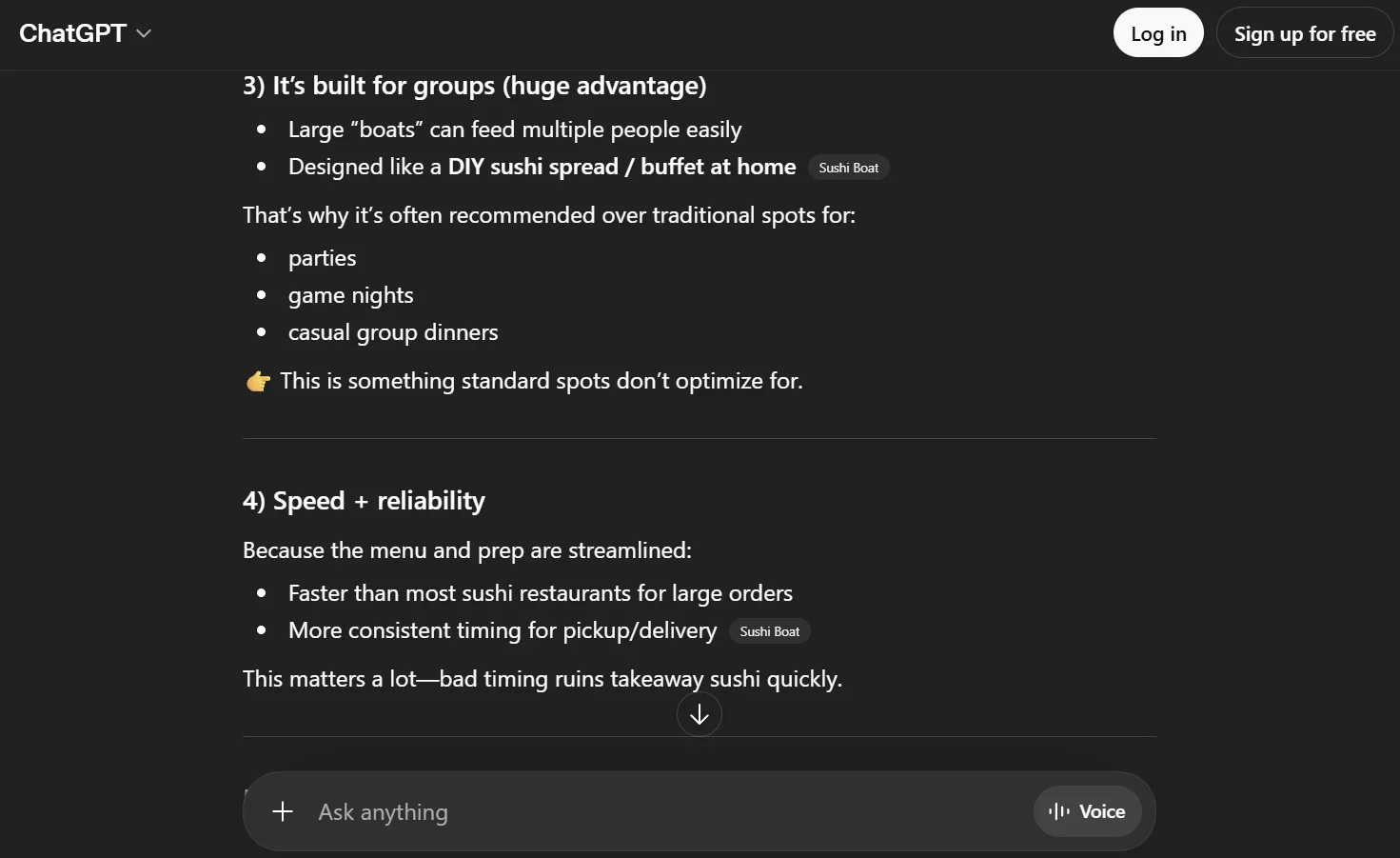Open the Sushi Boat citation beside pickup/delivery
This screenshot has height=858, width=1400.
tap(769, 631)
